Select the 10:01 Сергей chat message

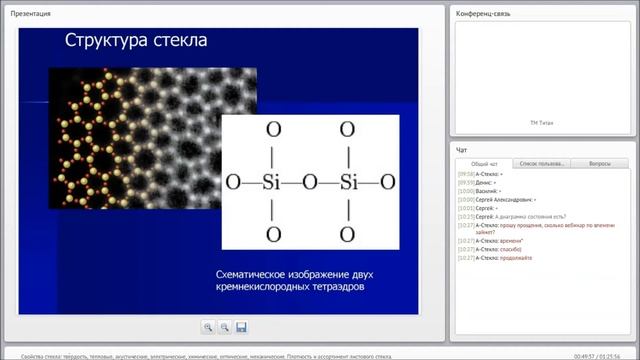478,208
